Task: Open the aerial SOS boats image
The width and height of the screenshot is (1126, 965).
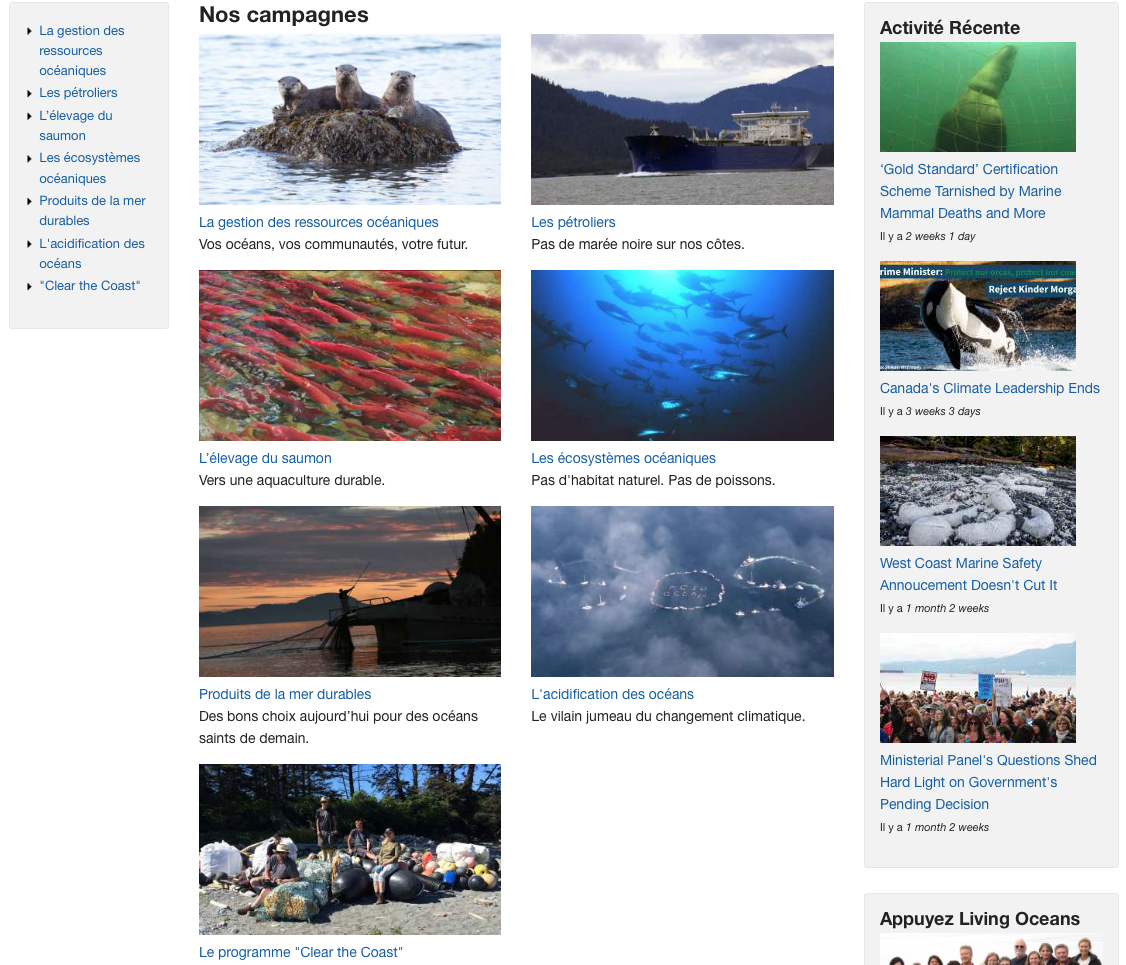Action: click(682, 592)
